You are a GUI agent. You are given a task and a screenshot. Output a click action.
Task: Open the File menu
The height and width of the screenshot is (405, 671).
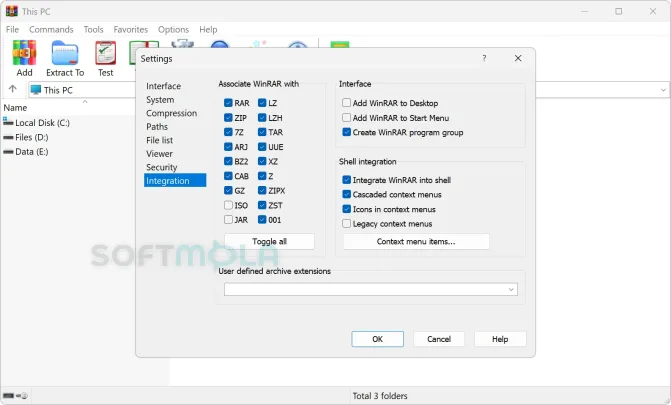[x=12, y=30]
